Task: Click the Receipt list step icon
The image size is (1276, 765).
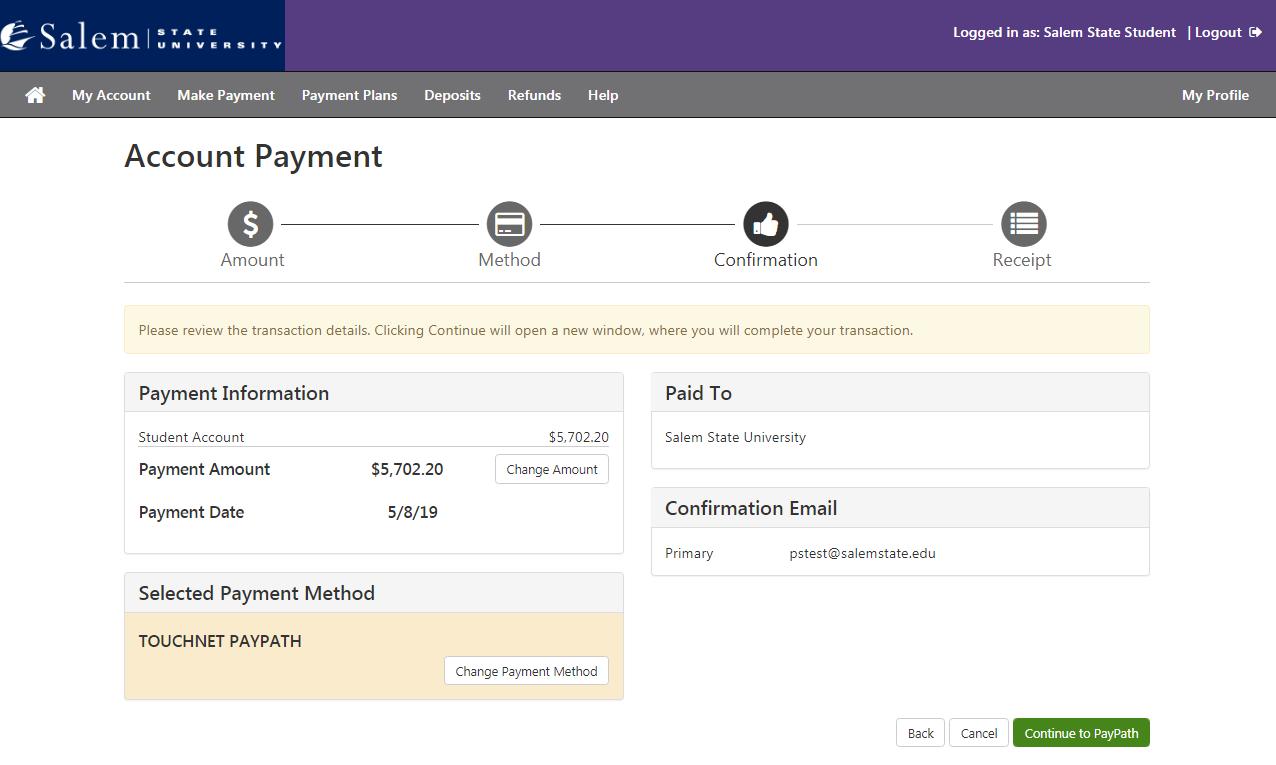Action: 1023,224
